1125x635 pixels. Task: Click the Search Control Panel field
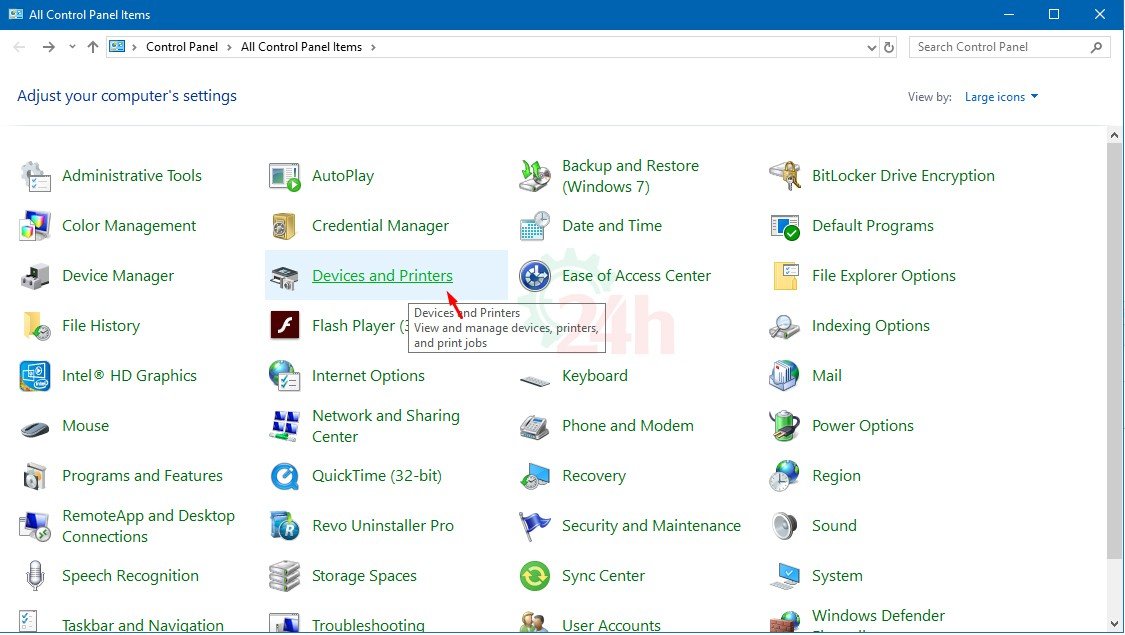coord(1000,47)
